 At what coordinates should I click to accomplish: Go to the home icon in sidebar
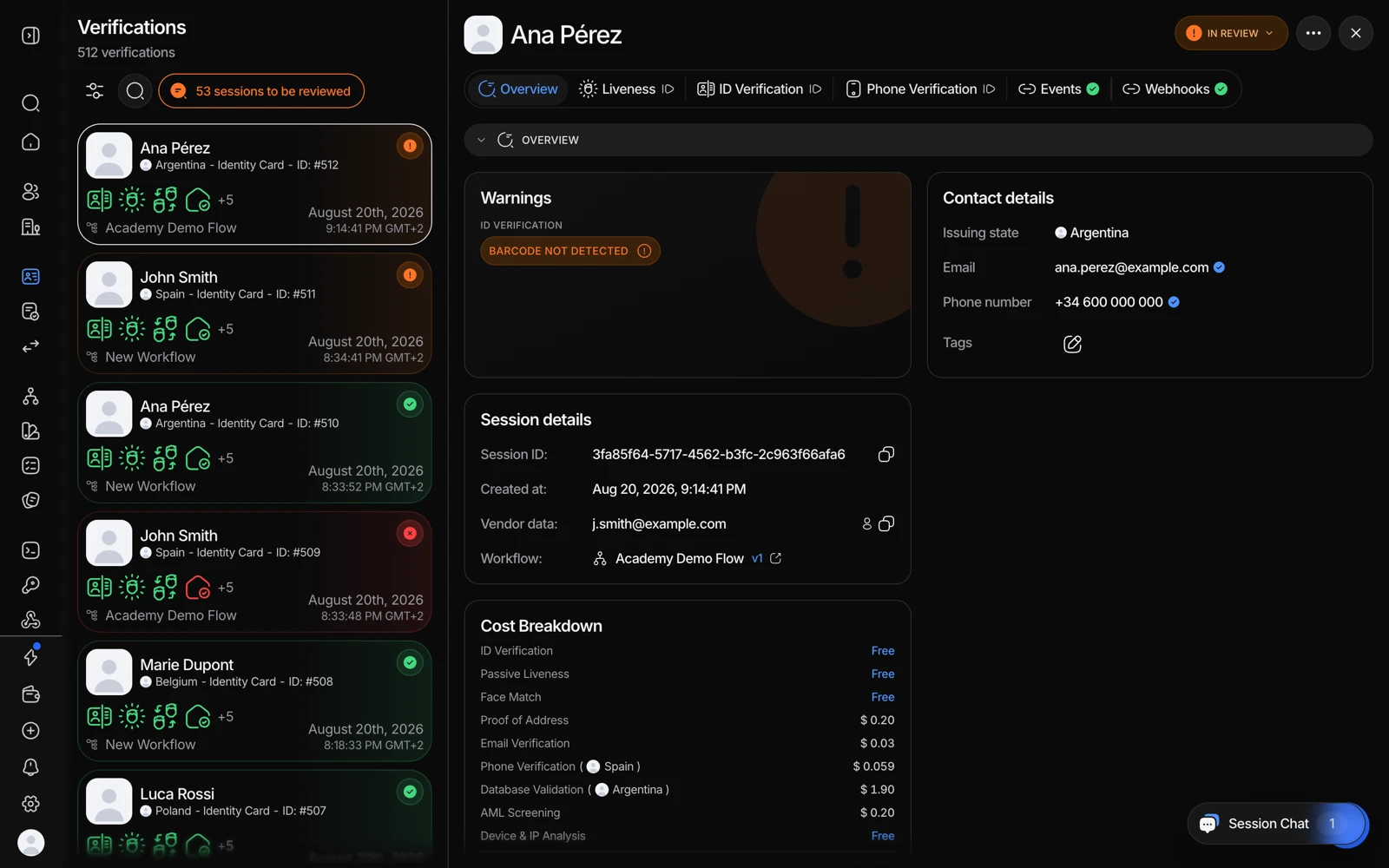[30, 141]
